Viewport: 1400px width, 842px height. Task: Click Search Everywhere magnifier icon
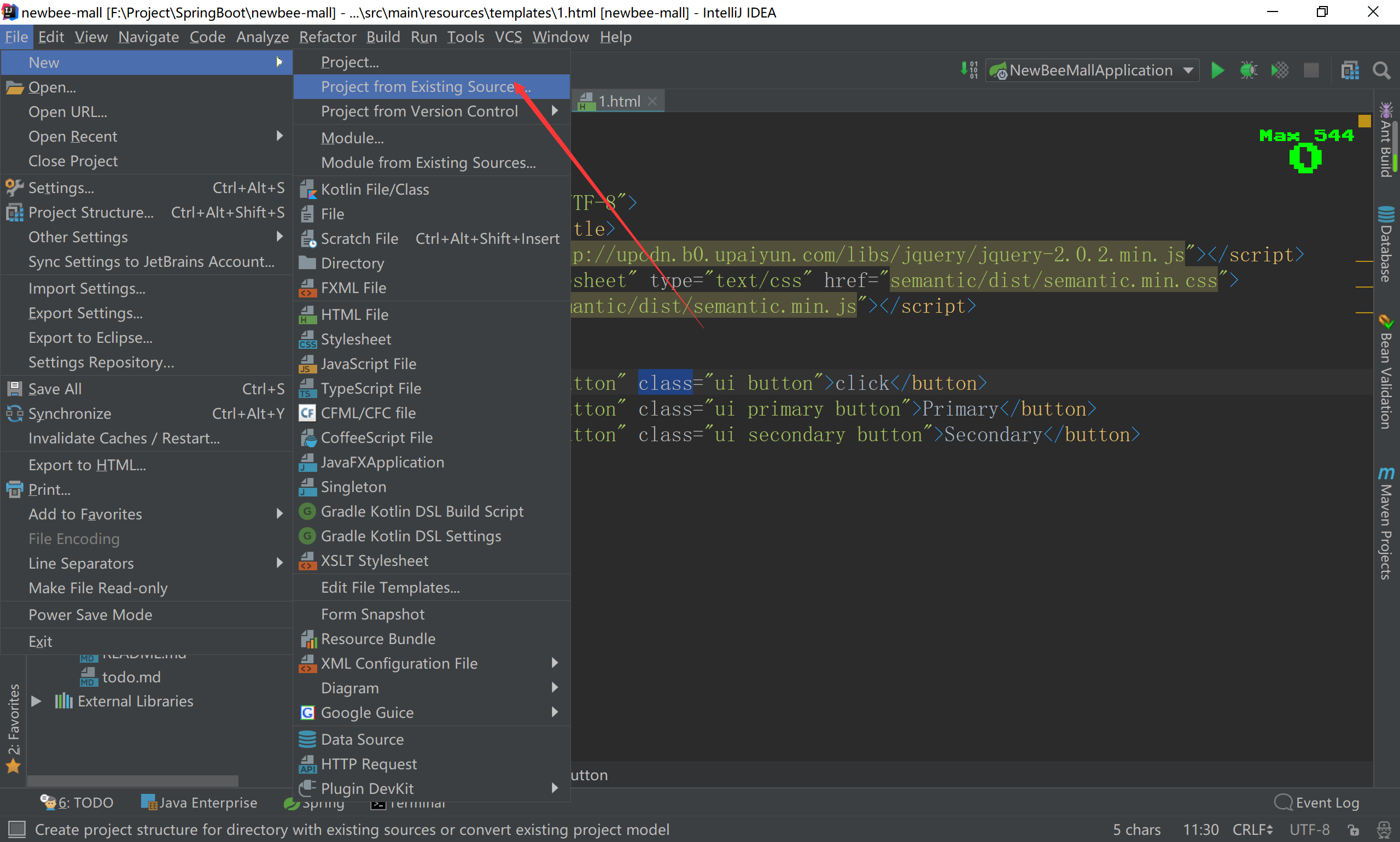(x=1381, y=71)
